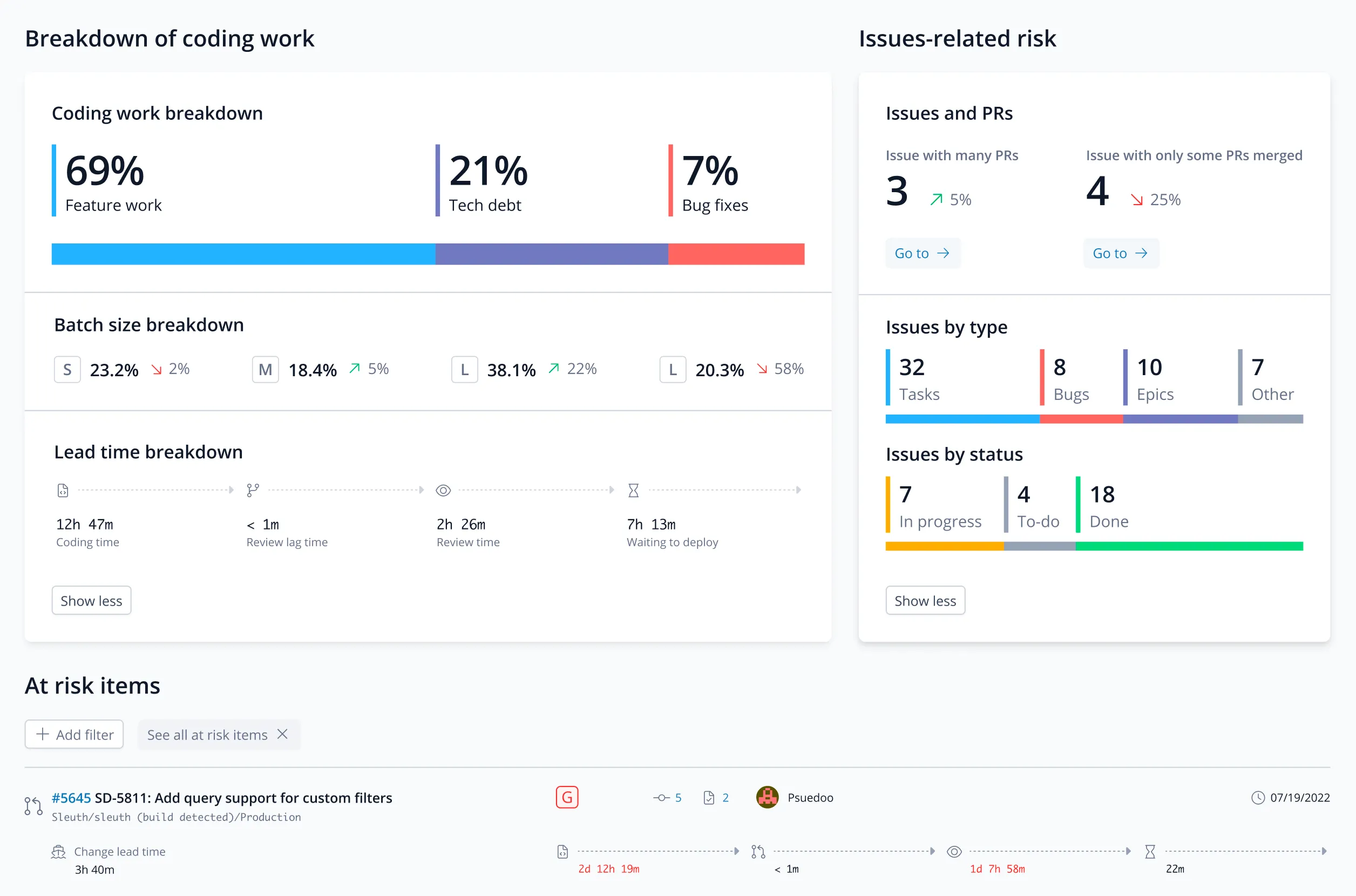Viewport: 1356px width, 896px height.
Task: Open pull request link #5645
Action: pos(71,798)
